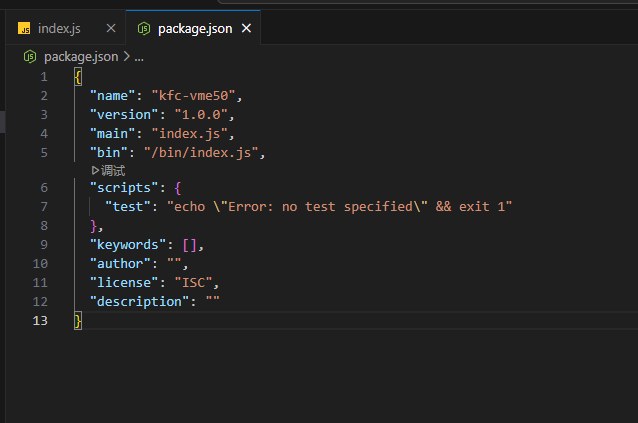The width and height of the screenshot is (638, 423).
Task: Switch to the index.js tab
Action: click(x=59, y=28)
